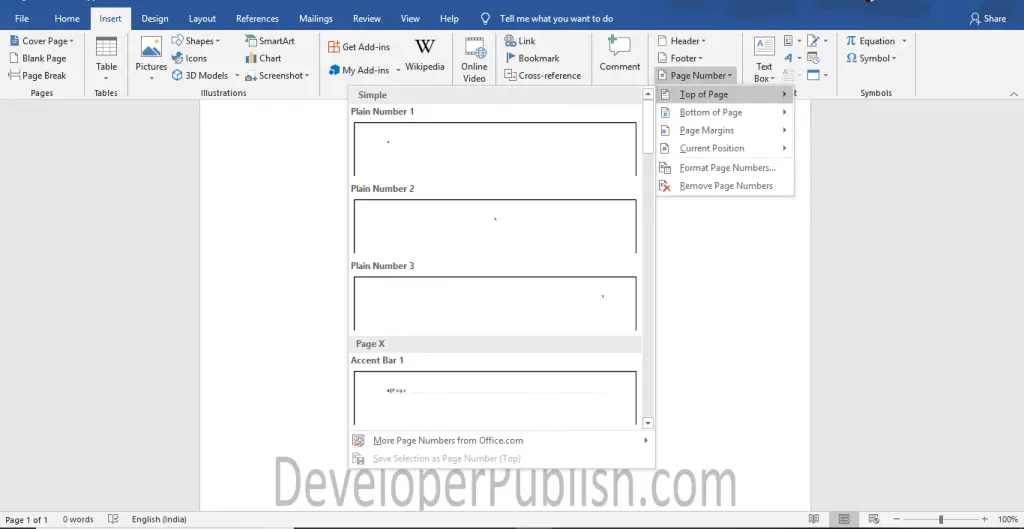Switch to Read Mode view

click(x=814, y=519)
